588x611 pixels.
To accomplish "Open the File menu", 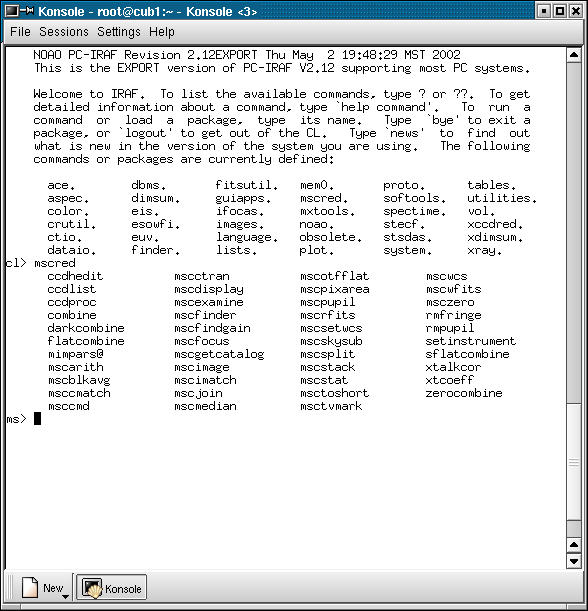I will pyautogui.click(x=20, y=32).
